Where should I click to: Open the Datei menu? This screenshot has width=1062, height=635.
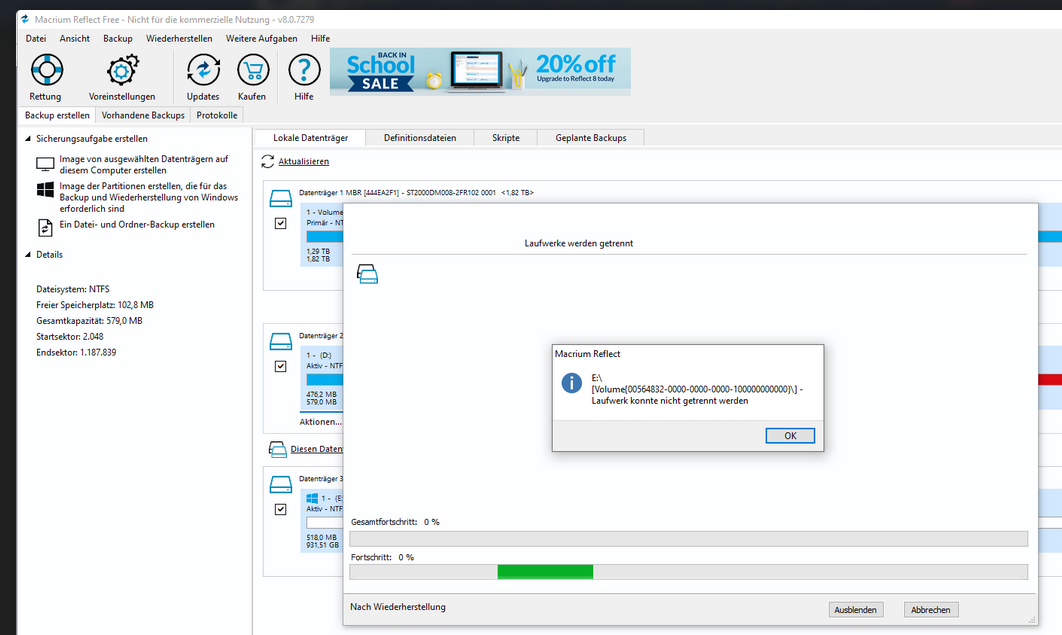[x=36, y=39]
